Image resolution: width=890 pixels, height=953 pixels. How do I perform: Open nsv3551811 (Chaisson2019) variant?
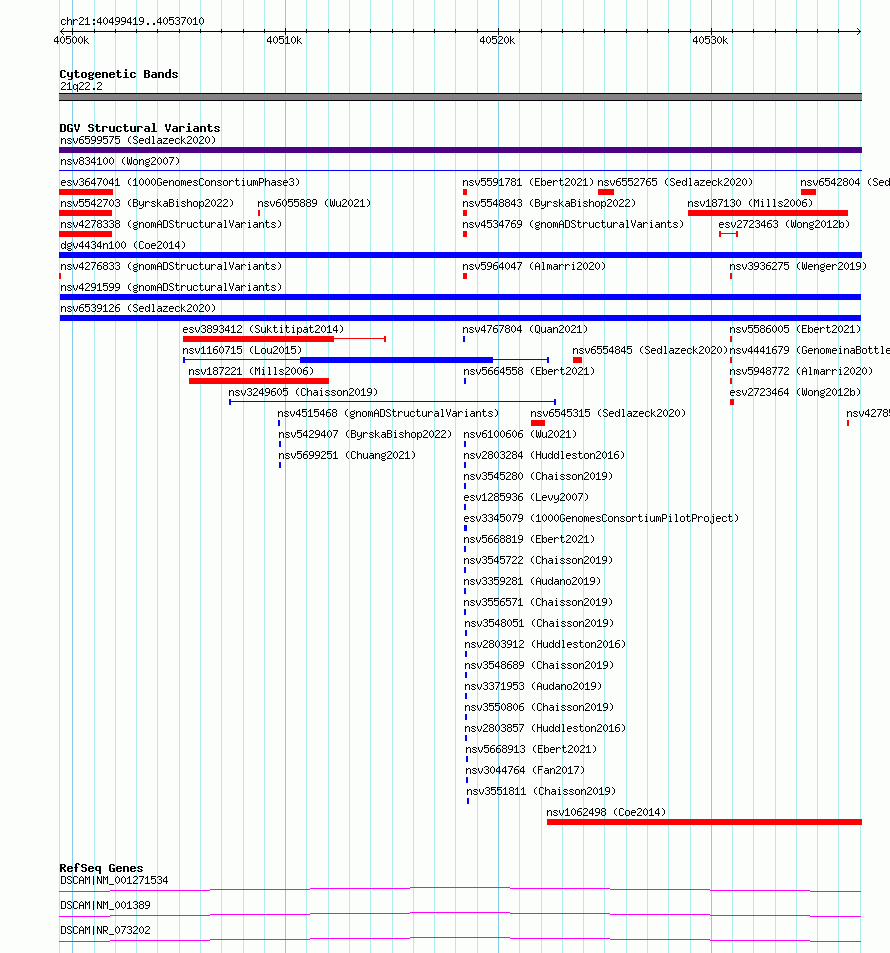tap(541, 791)
